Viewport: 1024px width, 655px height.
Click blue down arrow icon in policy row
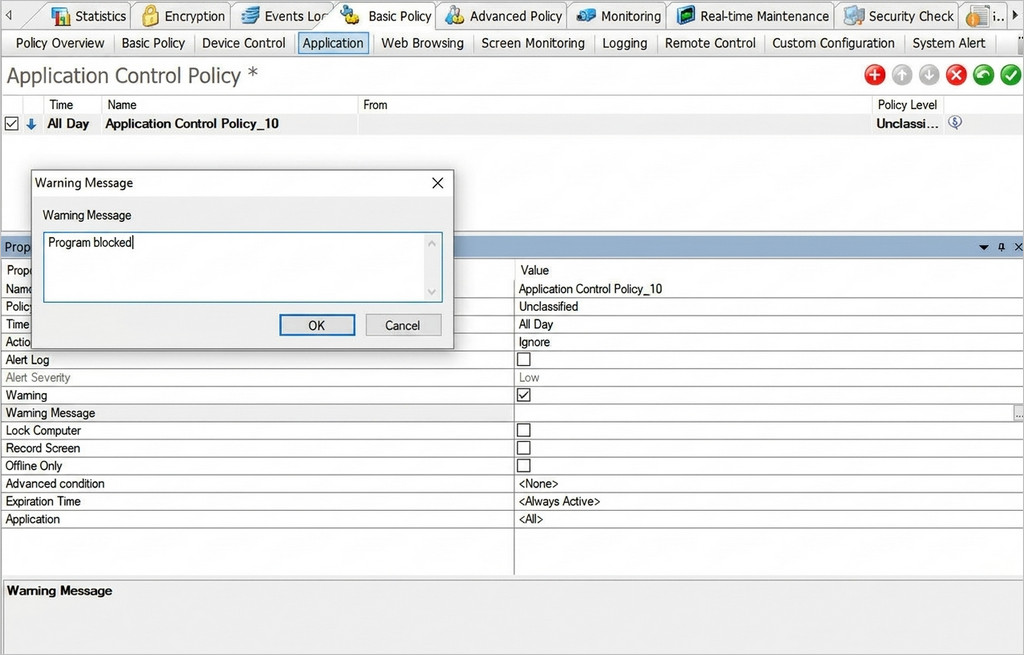coord(31,124)
